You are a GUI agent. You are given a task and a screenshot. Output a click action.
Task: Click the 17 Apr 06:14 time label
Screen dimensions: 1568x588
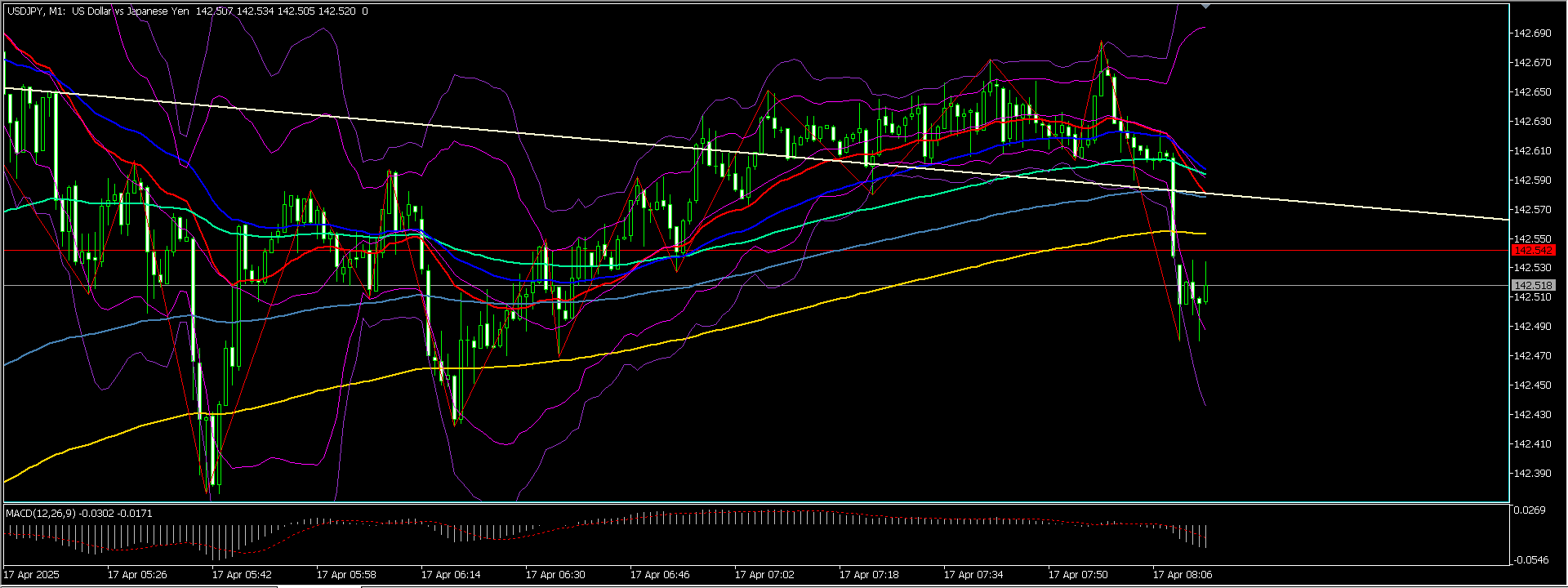(x=451, y=575)
